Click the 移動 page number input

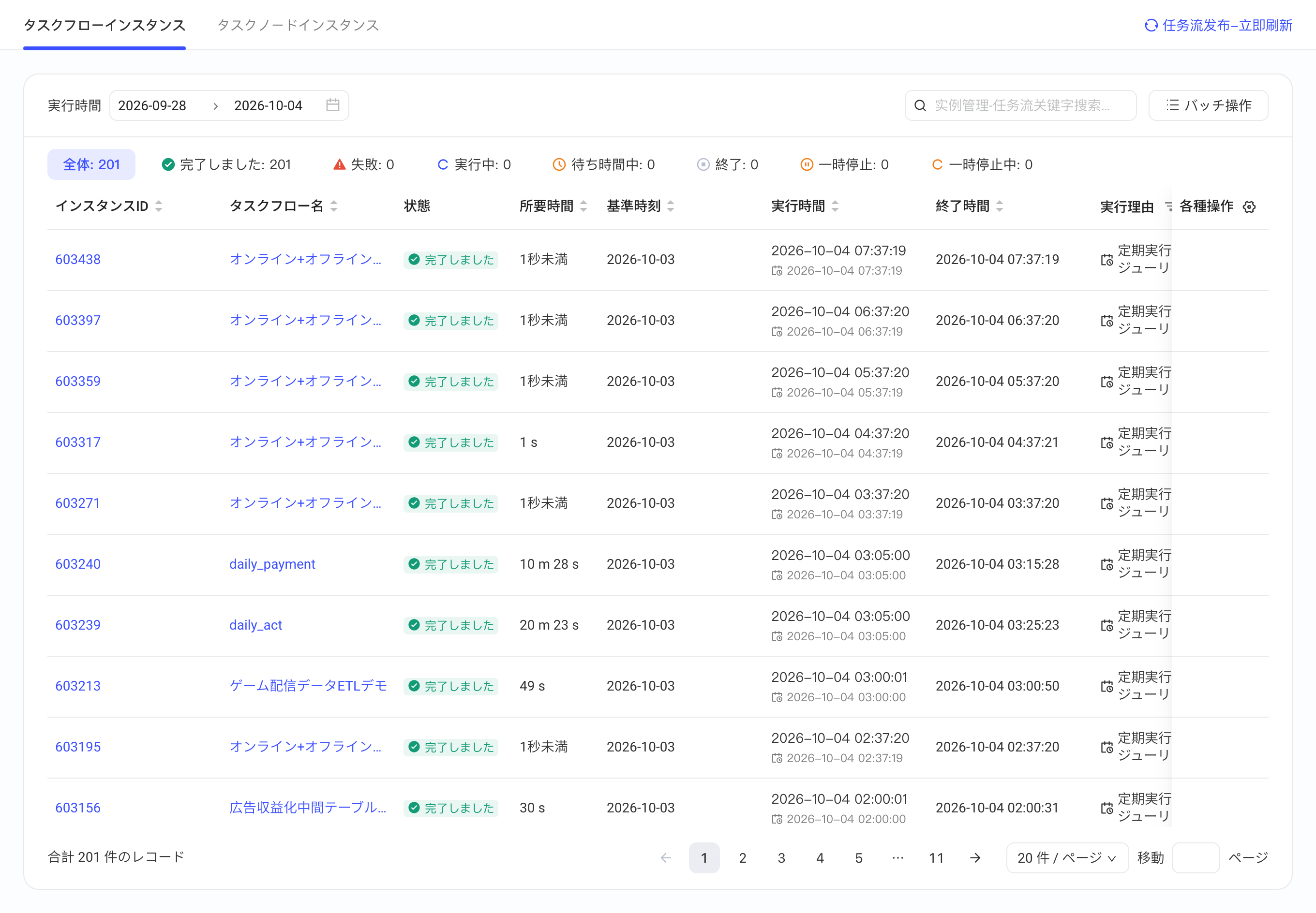(1196, 857)
